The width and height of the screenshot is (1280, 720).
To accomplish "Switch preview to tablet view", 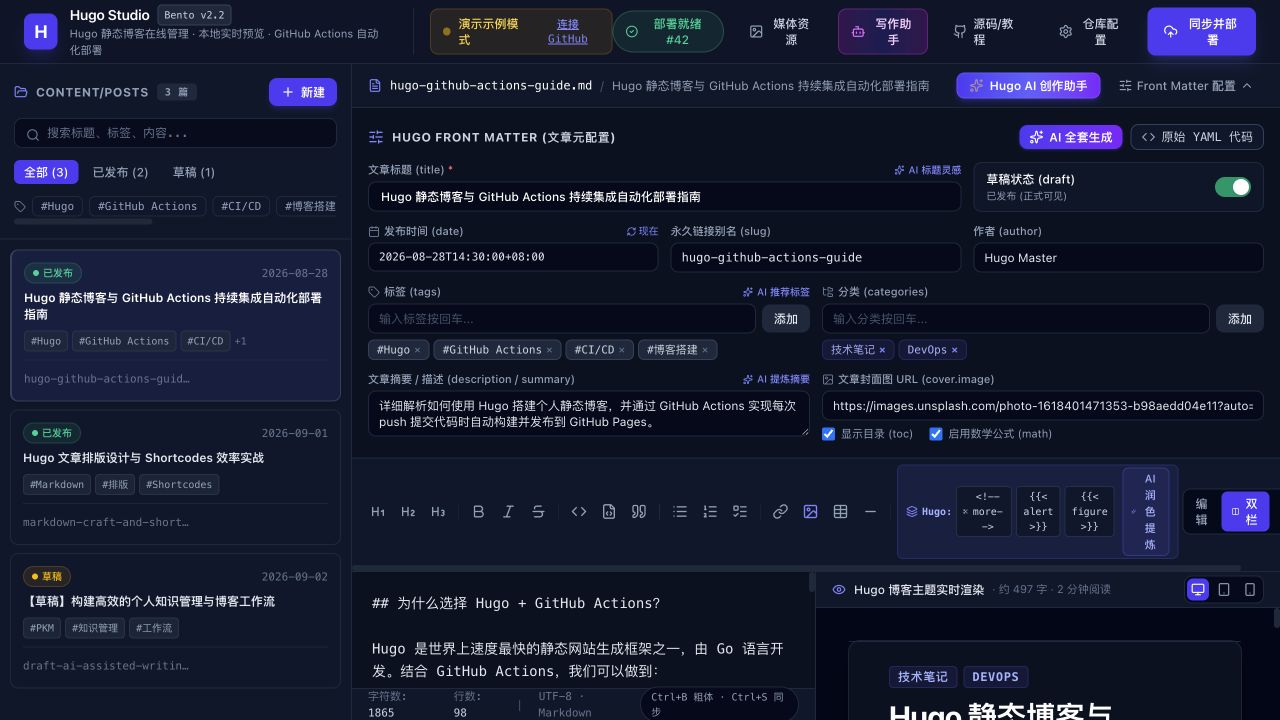I will coord(1224,590).
